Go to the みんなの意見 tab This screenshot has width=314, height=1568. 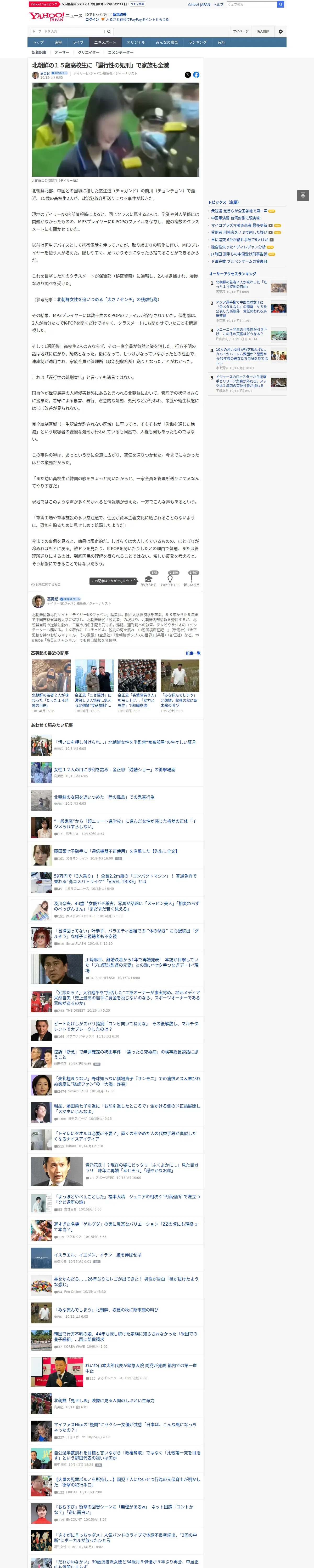point(167,43)
